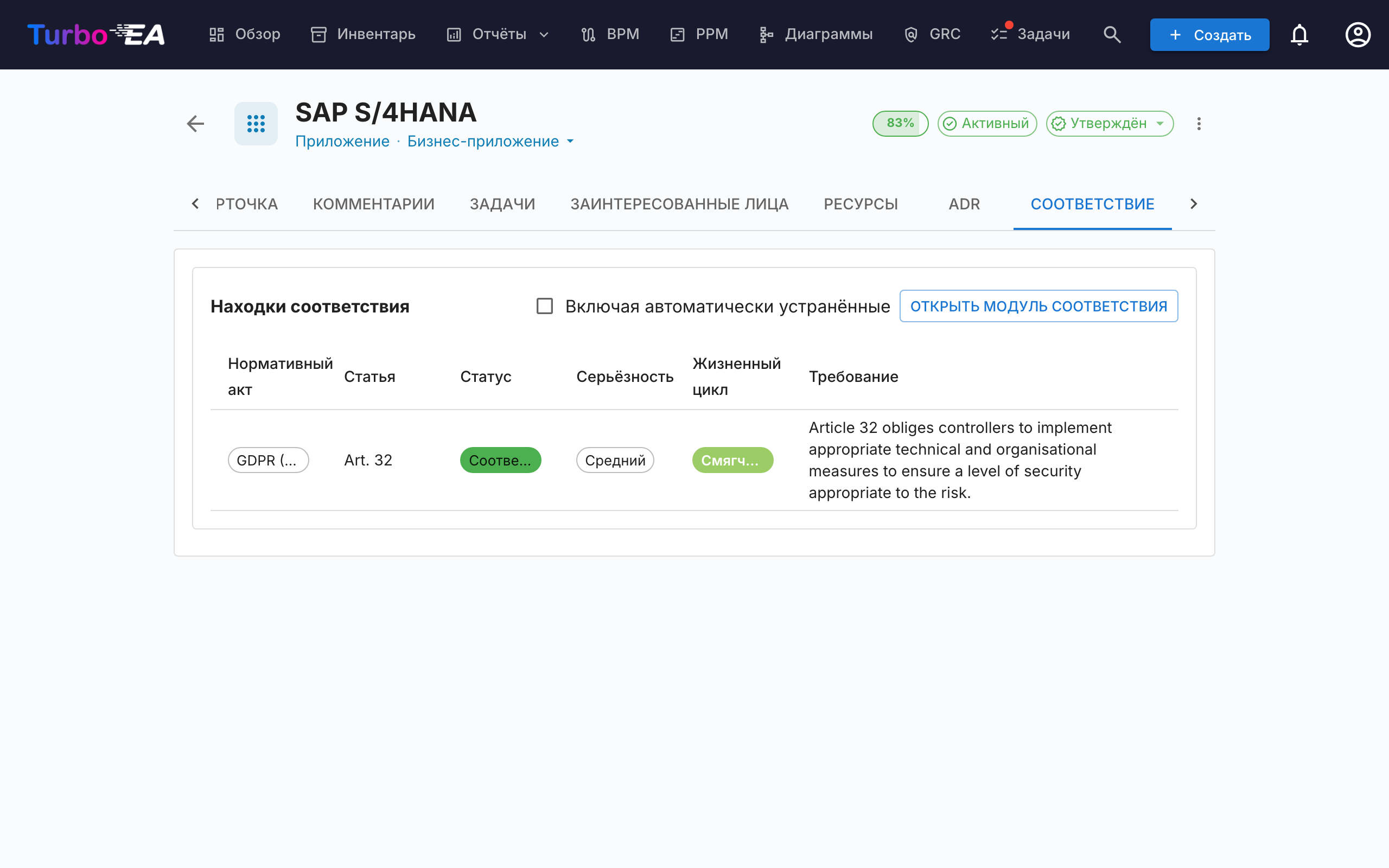The height and width of the screenshot is (868, 1389).
Task: Click the application grid type icon
Action: tap(256, 124)
